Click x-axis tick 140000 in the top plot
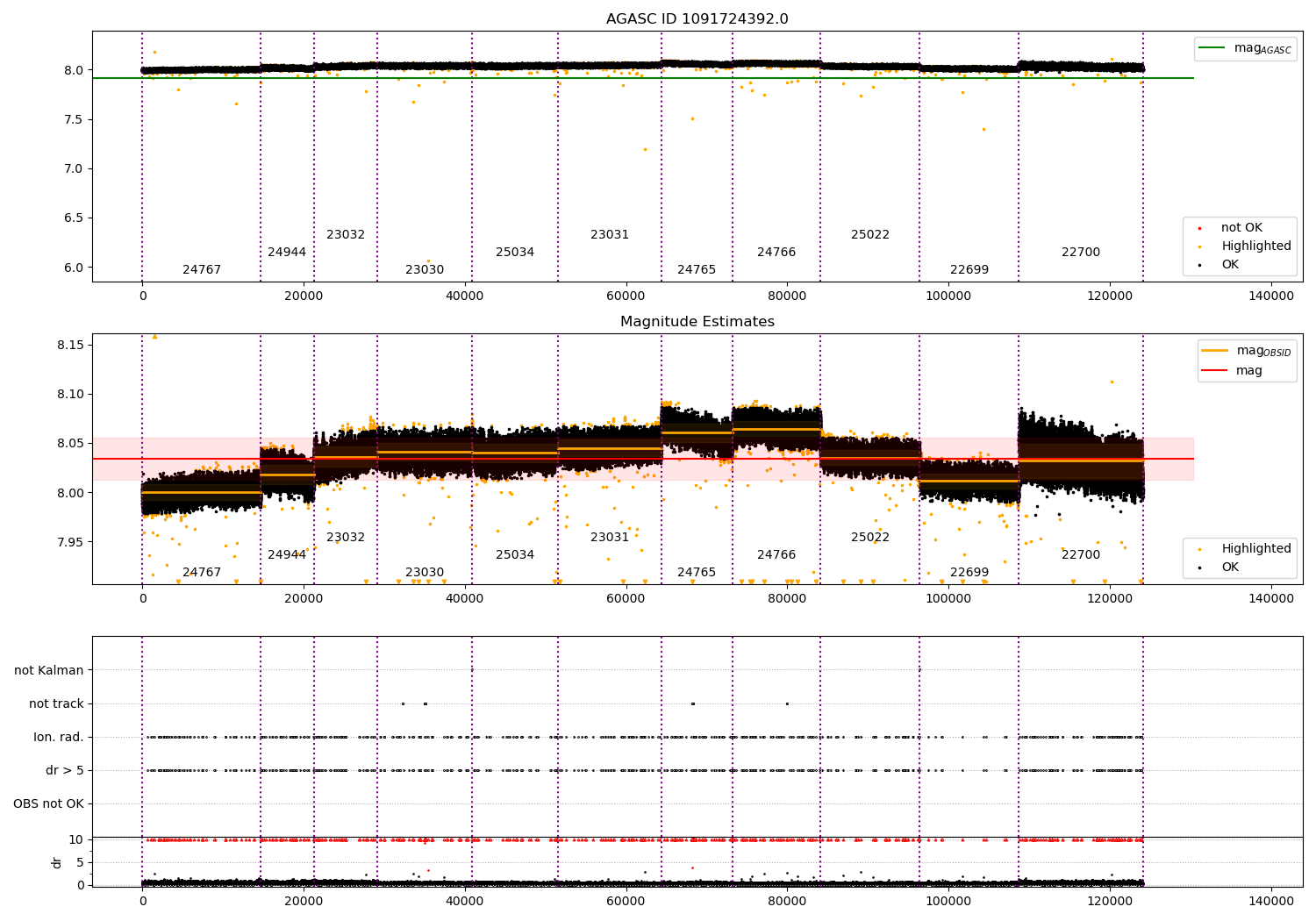This screenshot has width=1316, height=921. pos(1271,296)
